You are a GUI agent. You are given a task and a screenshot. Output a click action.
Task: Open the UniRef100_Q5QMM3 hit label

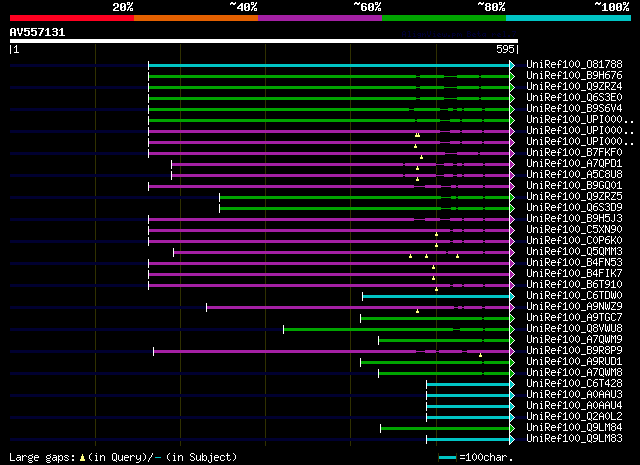[x=574, y=252]
